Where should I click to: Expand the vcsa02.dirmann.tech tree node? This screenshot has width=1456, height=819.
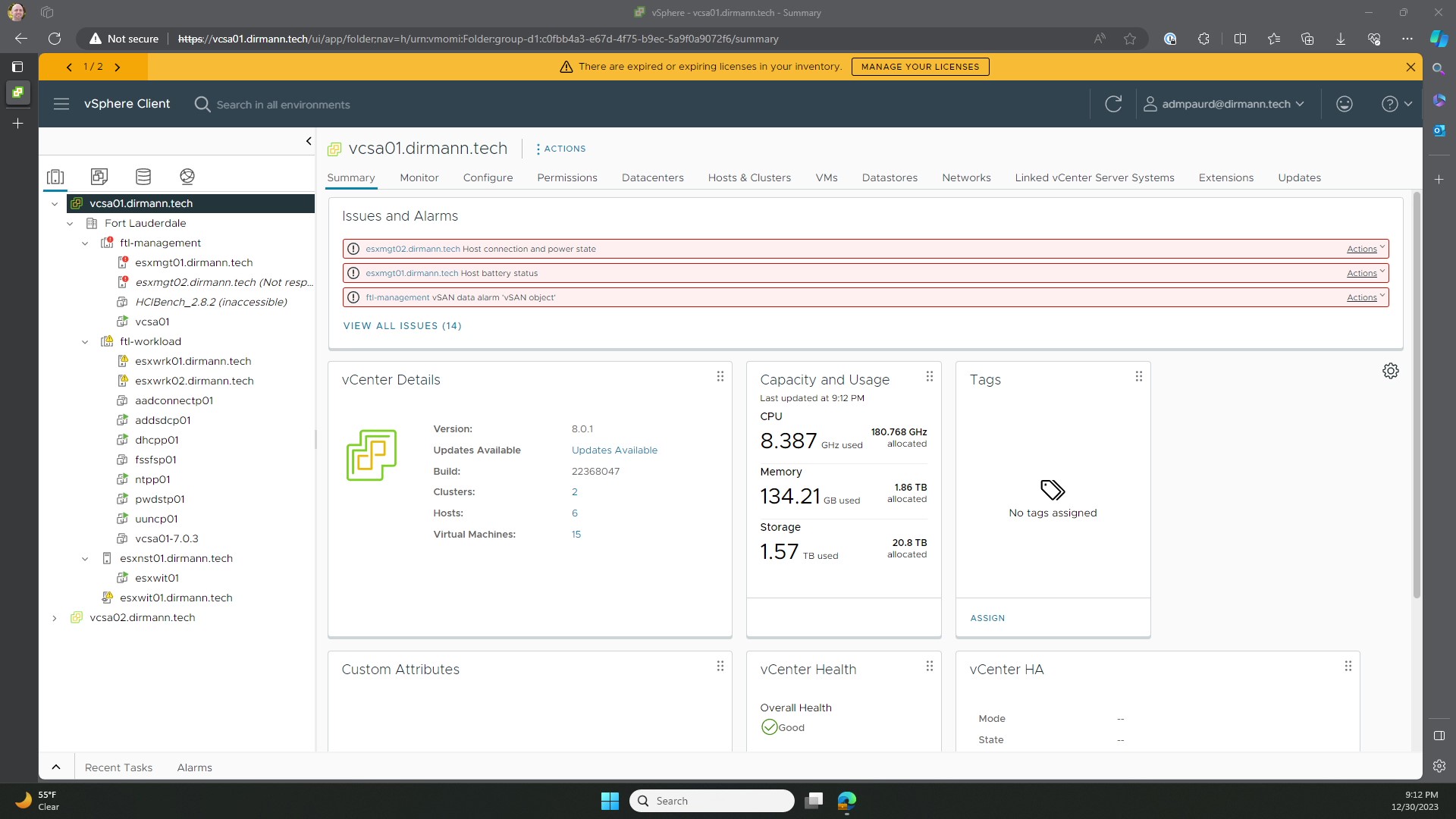(55, 618)
